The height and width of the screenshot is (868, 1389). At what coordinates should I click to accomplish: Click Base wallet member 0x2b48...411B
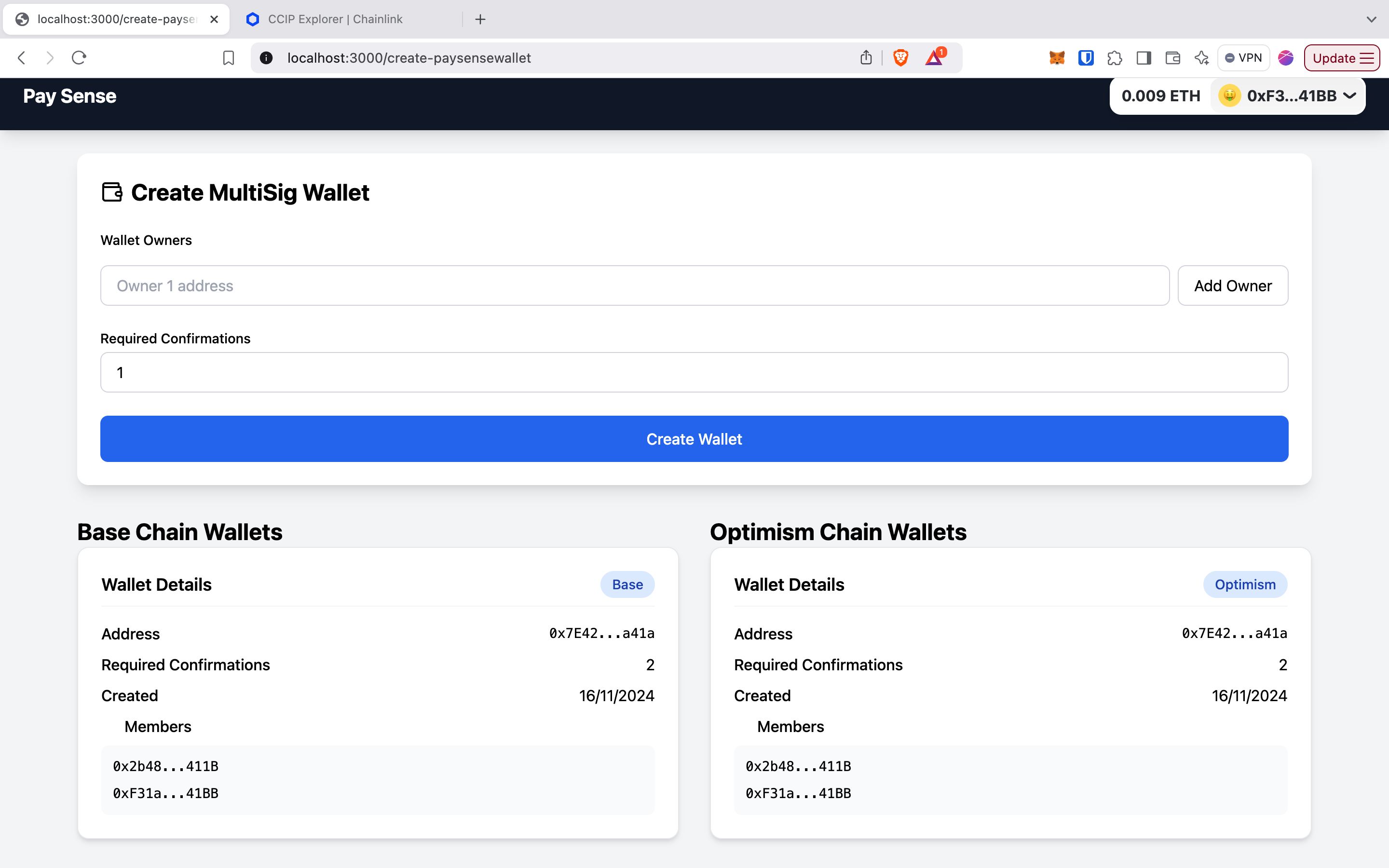[165, 766]
